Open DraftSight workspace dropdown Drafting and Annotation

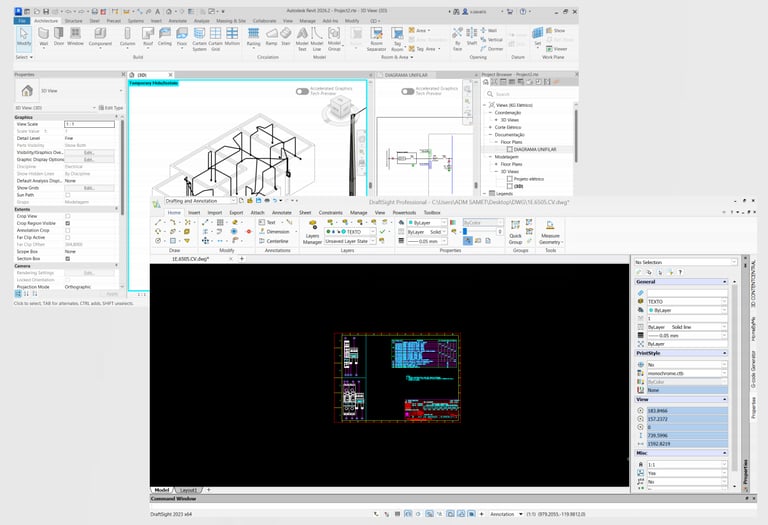(x=200, y=201)
